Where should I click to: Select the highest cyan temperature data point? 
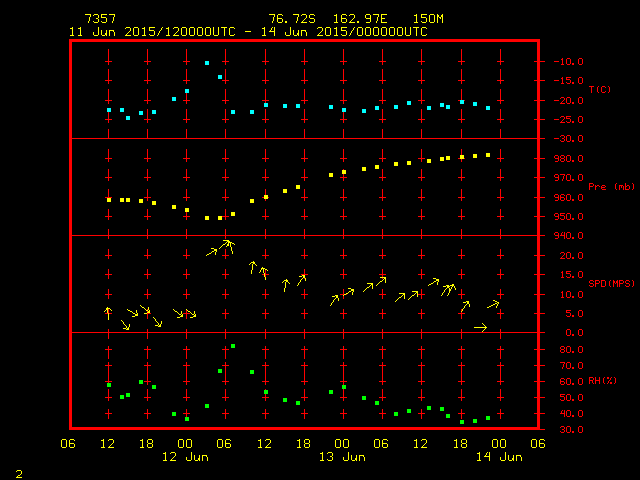pyautogui.click(x=207, y=63)
